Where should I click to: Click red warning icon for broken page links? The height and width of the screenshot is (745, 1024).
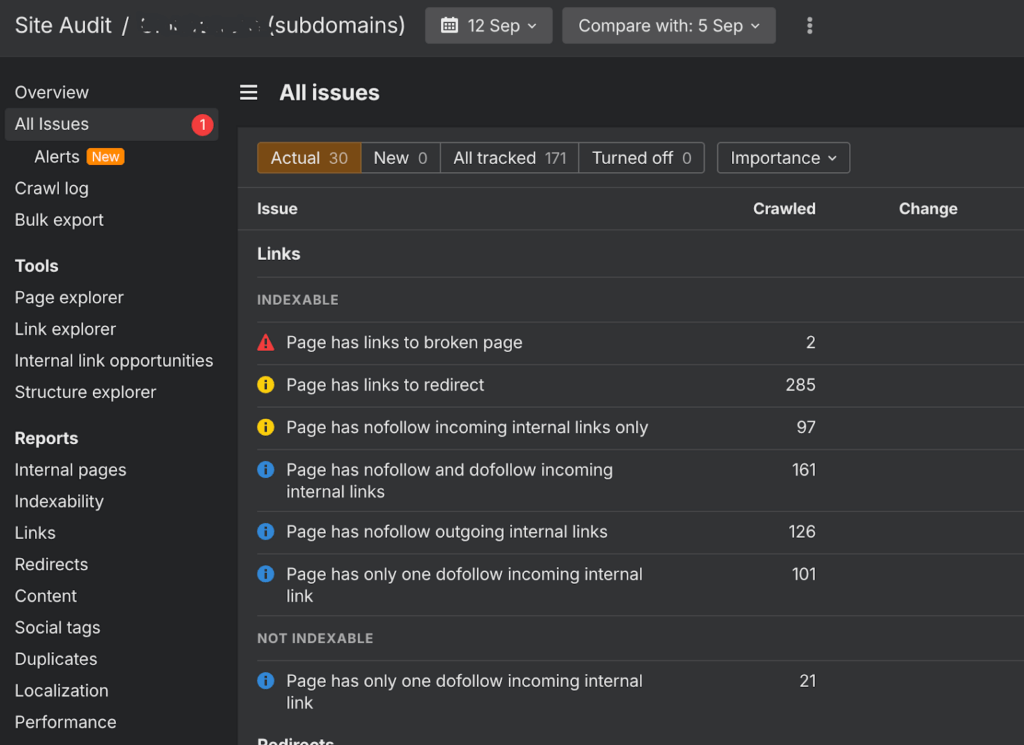click(x=266, y=343)
